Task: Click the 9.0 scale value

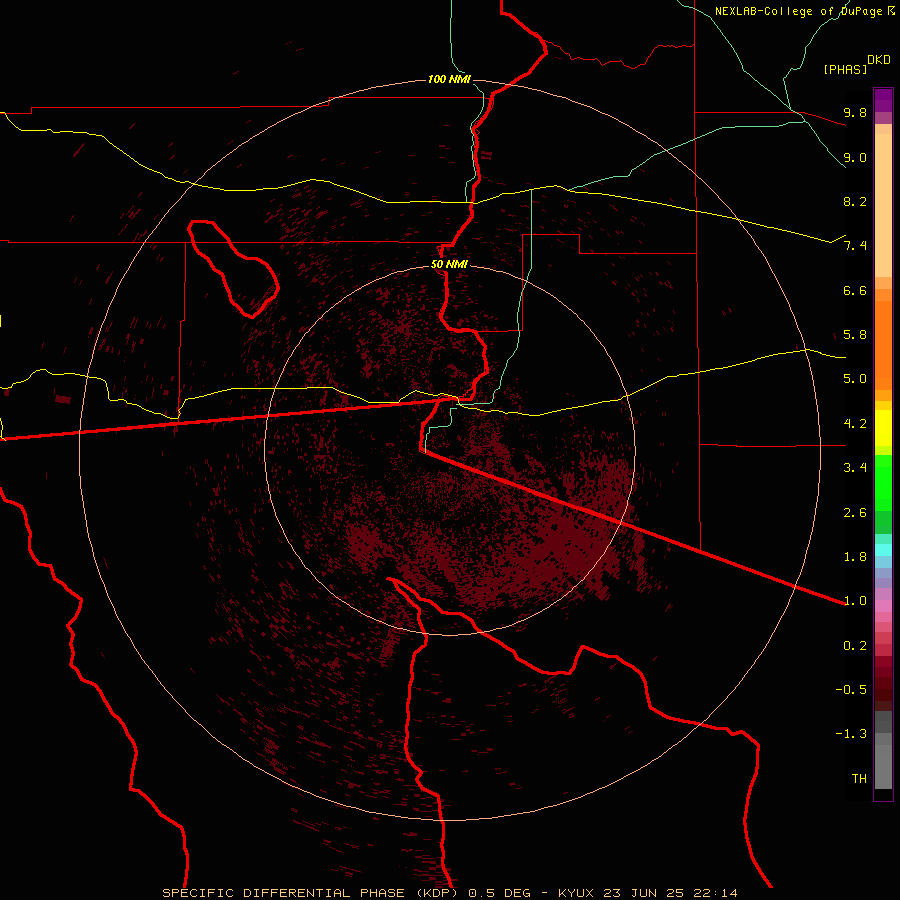Action: pos(855,157)
